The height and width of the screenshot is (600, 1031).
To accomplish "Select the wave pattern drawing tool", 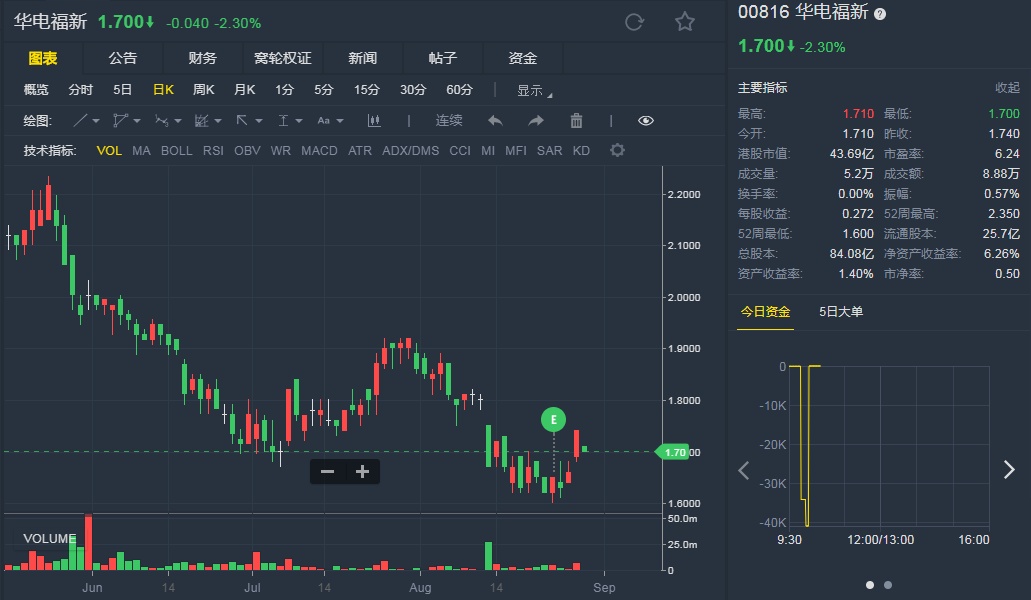I will 161,120.
